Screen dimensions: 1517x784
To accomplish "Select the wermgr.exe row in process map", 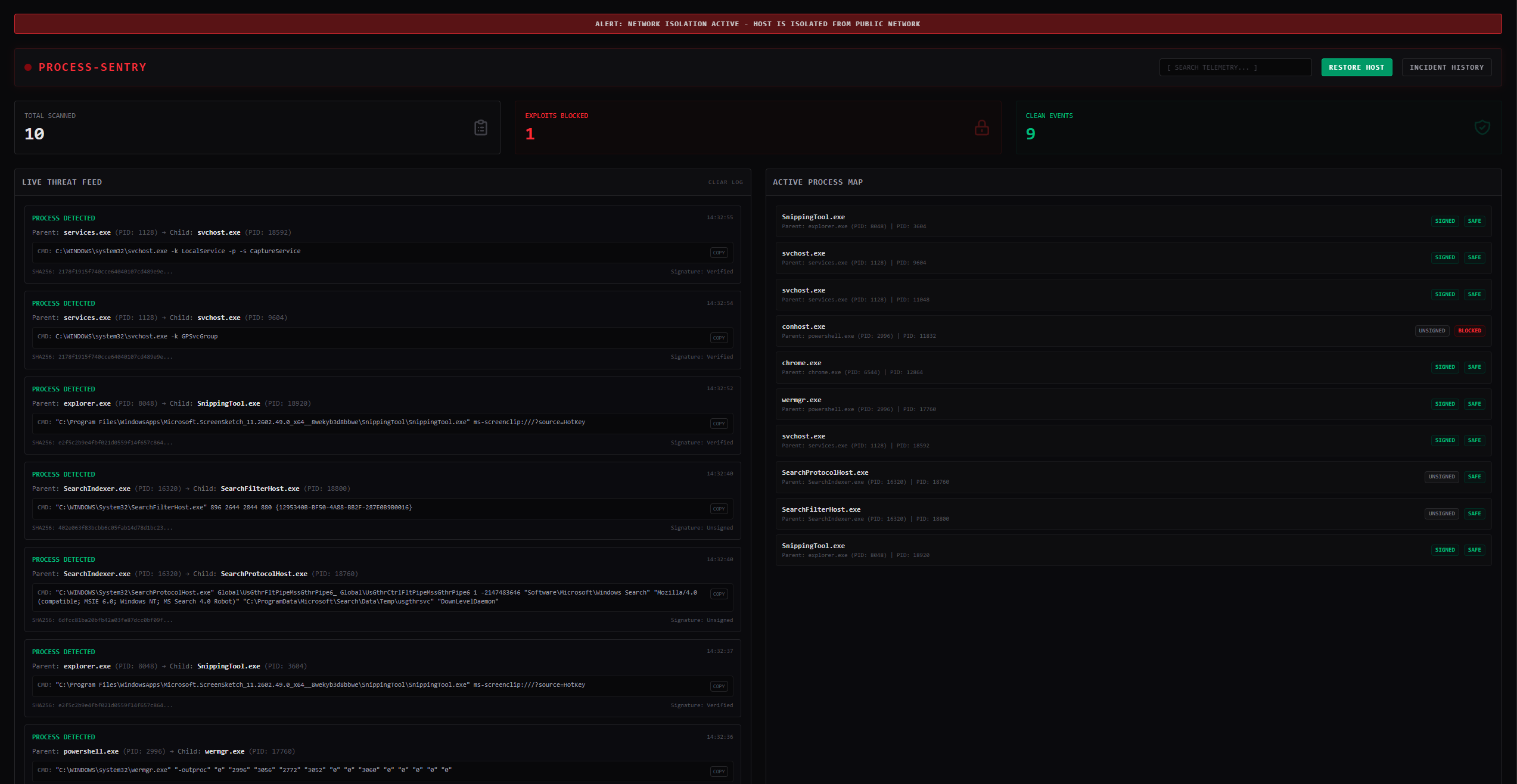I will pyautogui.click(x=1133, y=404).
